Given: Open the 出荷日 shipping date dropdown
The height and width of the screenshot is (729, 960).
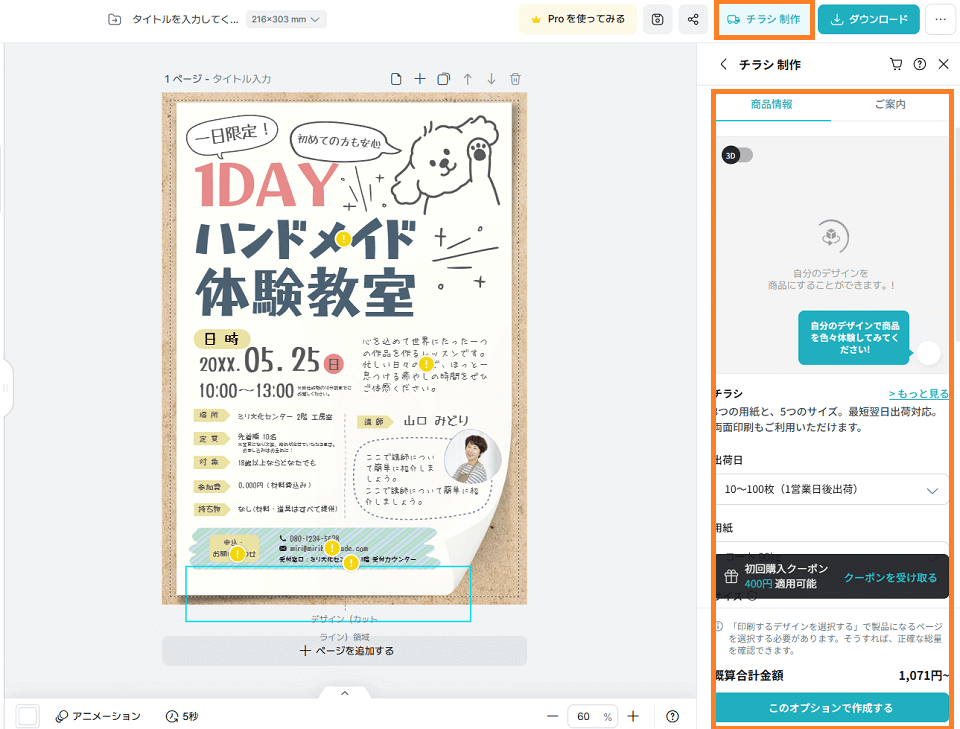Looking at the screenshot, I should (832, 489).
